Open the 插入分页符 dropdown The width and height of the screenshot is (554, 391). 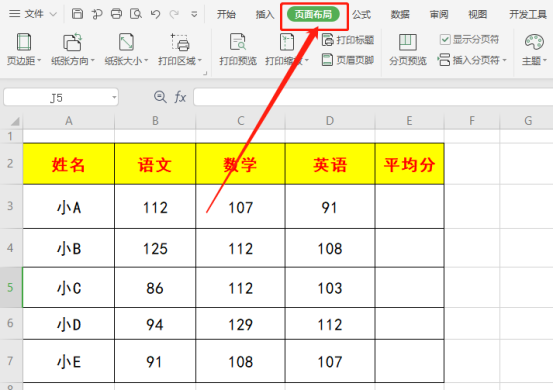pyautogui.click(x=472, y=60)
